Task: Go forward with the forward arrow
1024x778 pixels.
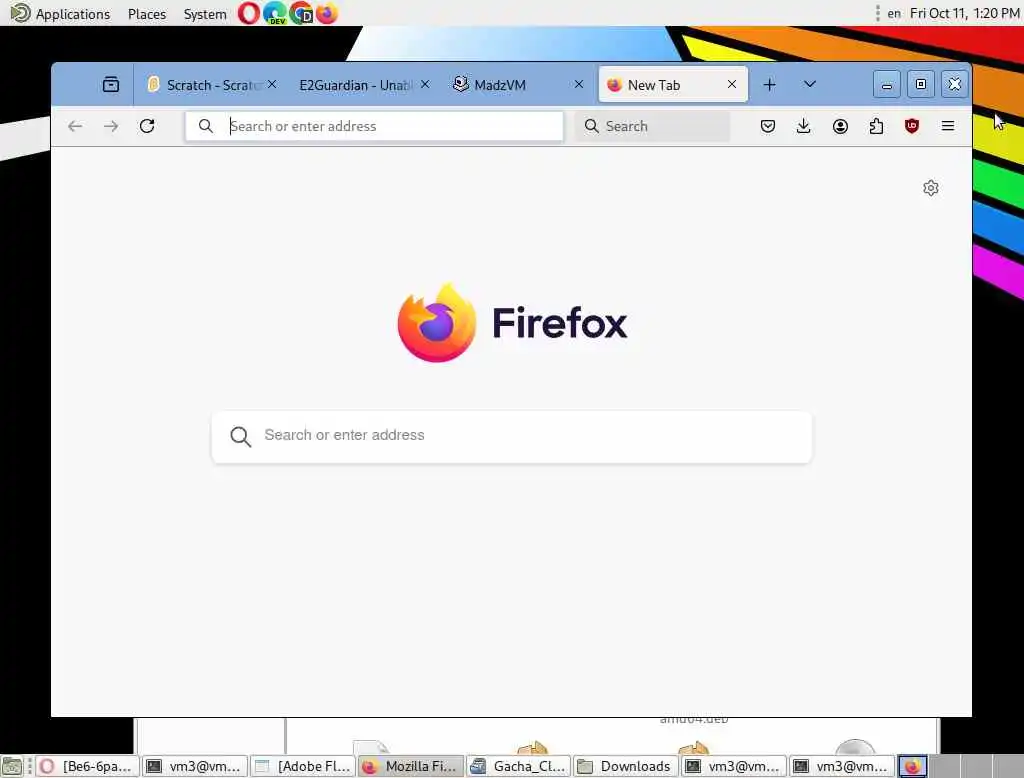Action: coord(111,126)
